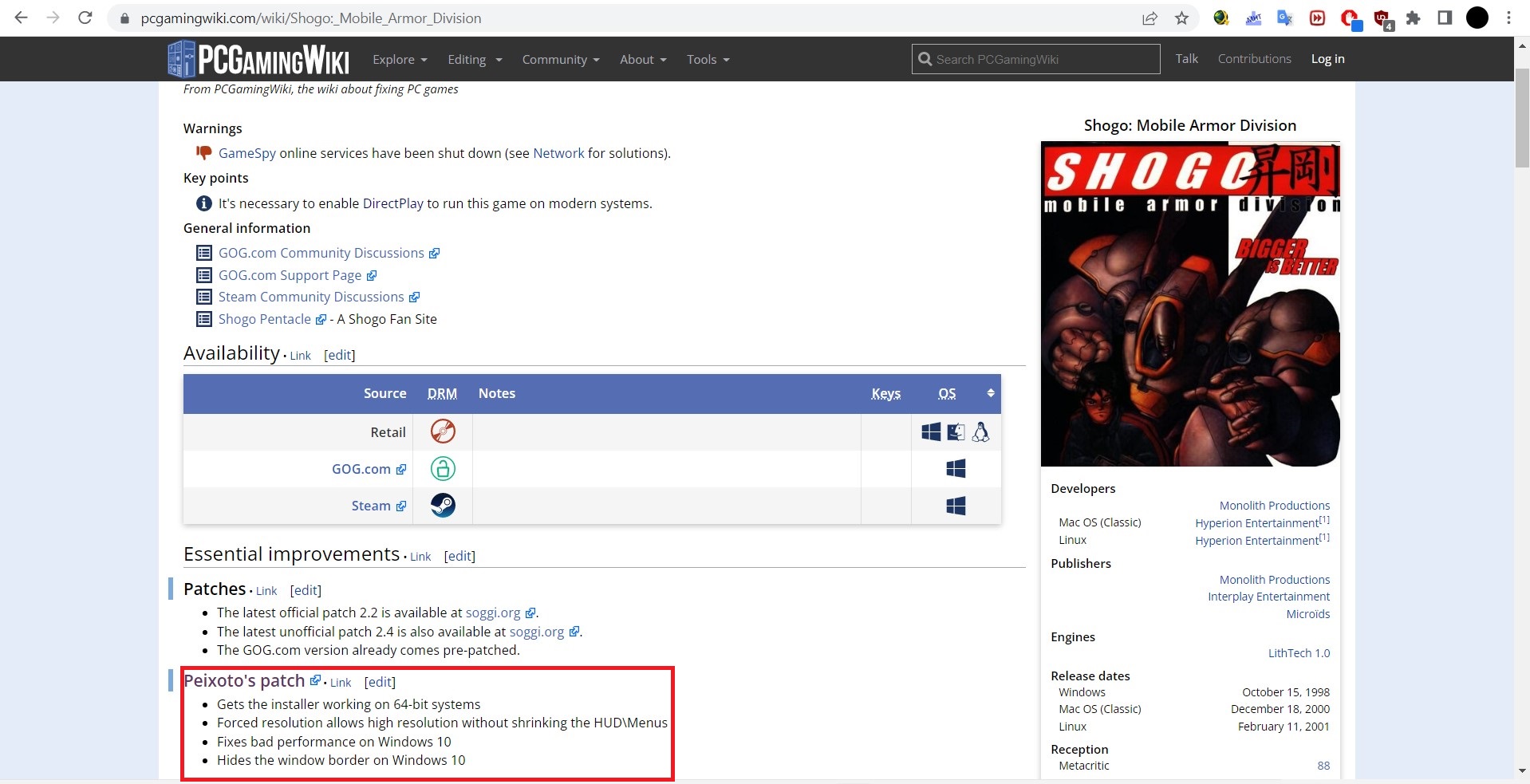The width and height of the screenshot is (1530, 784).
Task: Open the About dropdown menu
Action: click(643, 60)
